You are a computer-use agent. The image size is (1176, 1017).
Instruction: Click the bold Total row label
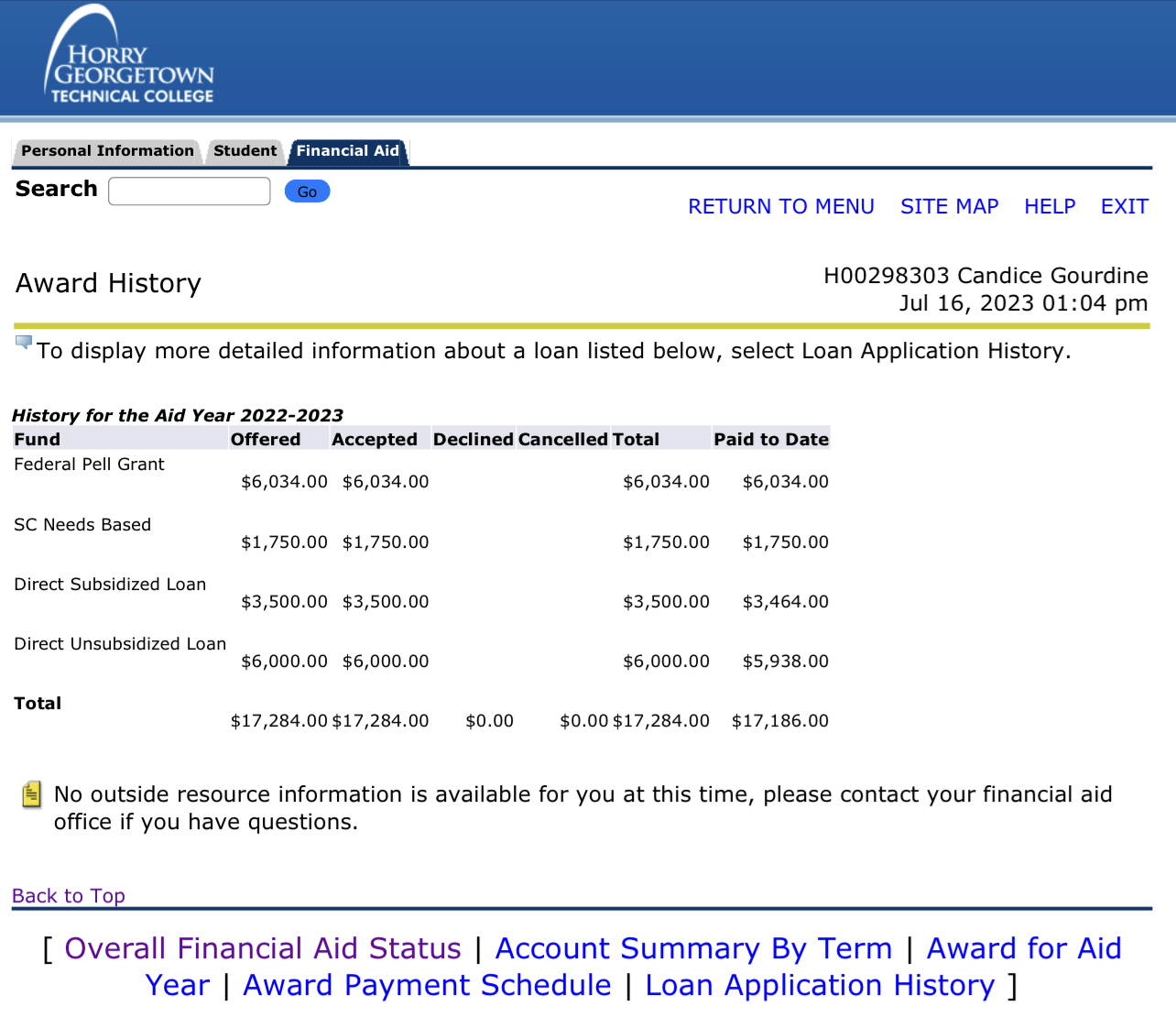[x=38, y=704]
